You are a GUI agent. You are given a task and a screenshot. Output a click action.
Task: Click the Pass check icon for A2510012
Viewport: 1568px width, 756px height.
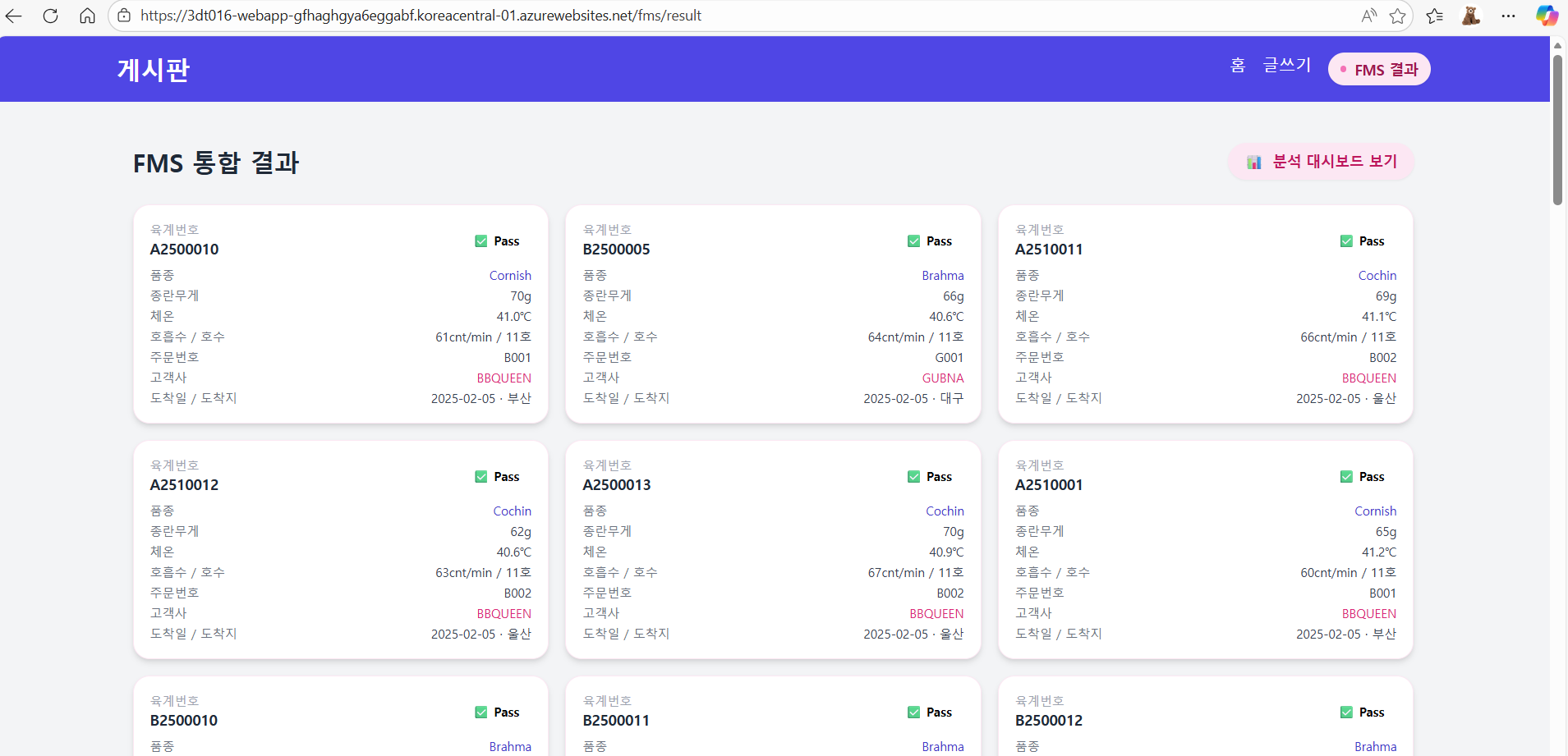pyautogui.click(x=481, y=477)
